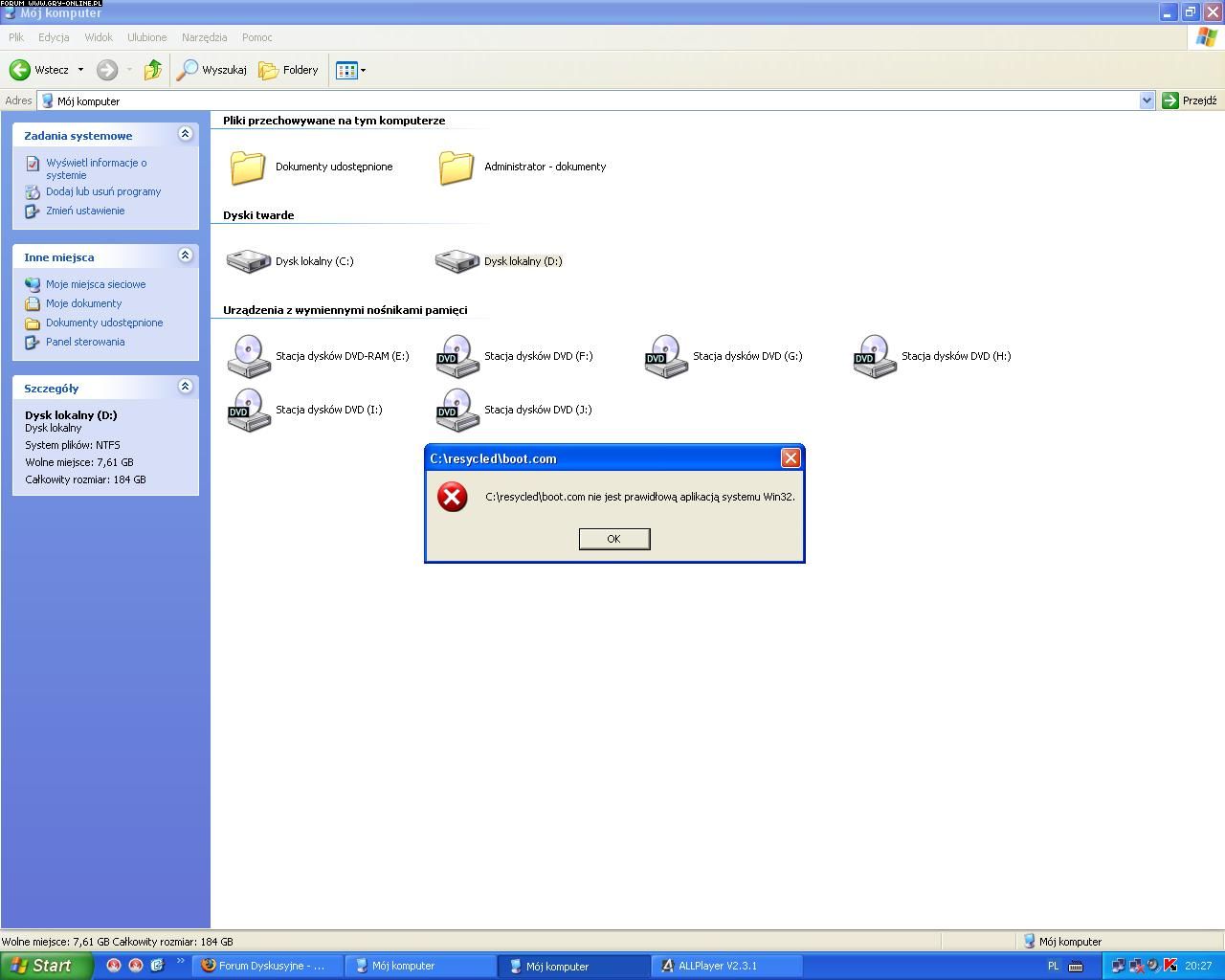Collapse the Inne miejsca panel
The width and height of the screenshot is (1225, 980).
tap(186, 256)
